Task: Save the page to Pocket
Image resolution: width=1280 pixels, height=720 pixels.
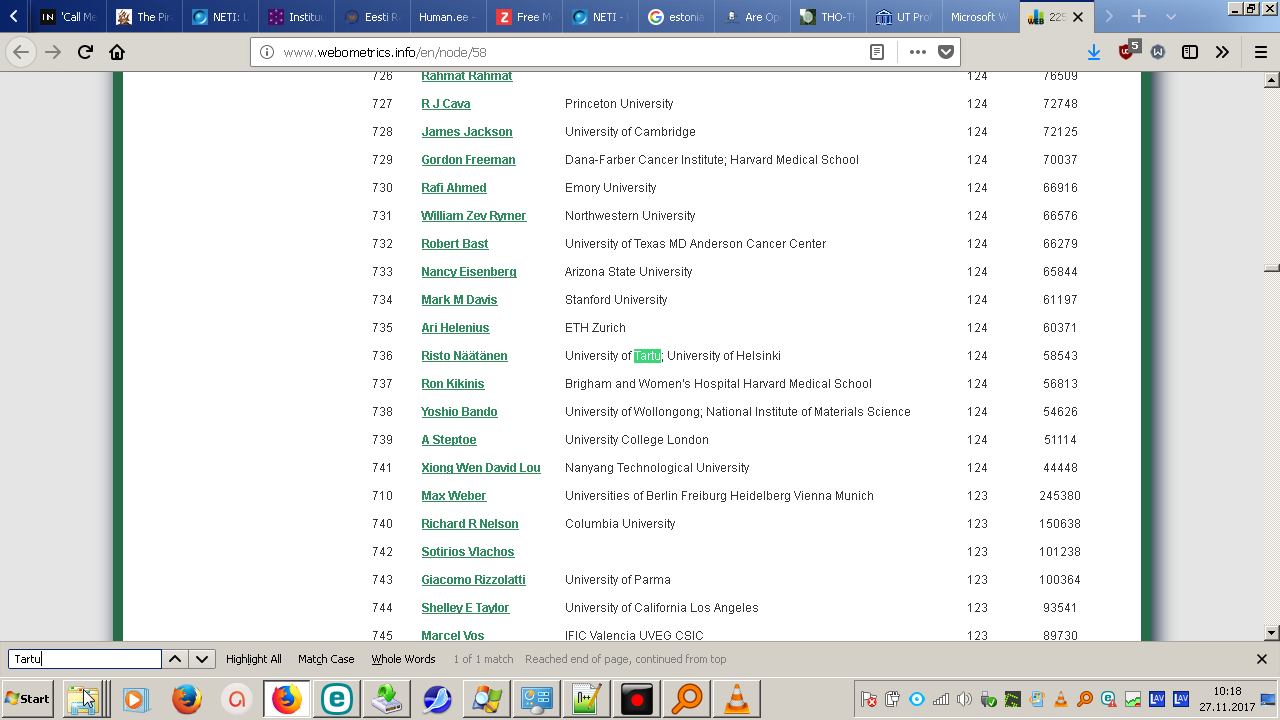Action: pyautogui.click(x=945, y=52)
